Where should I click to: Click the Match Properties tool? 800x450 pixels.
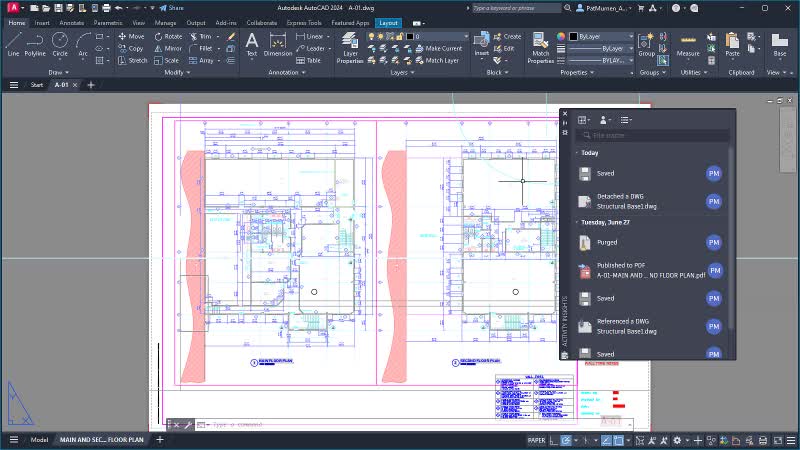[540, 48]
